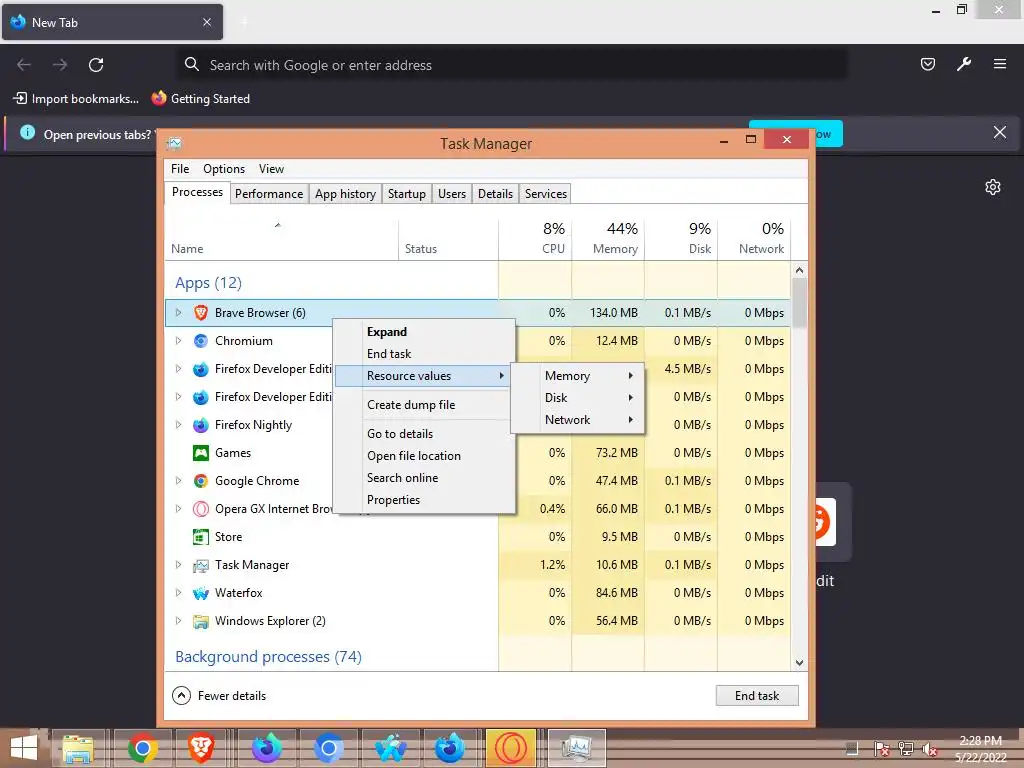Open the Options menu in Task Manager
Viewport: 1024px width, 768px height.
coord(224,169)
